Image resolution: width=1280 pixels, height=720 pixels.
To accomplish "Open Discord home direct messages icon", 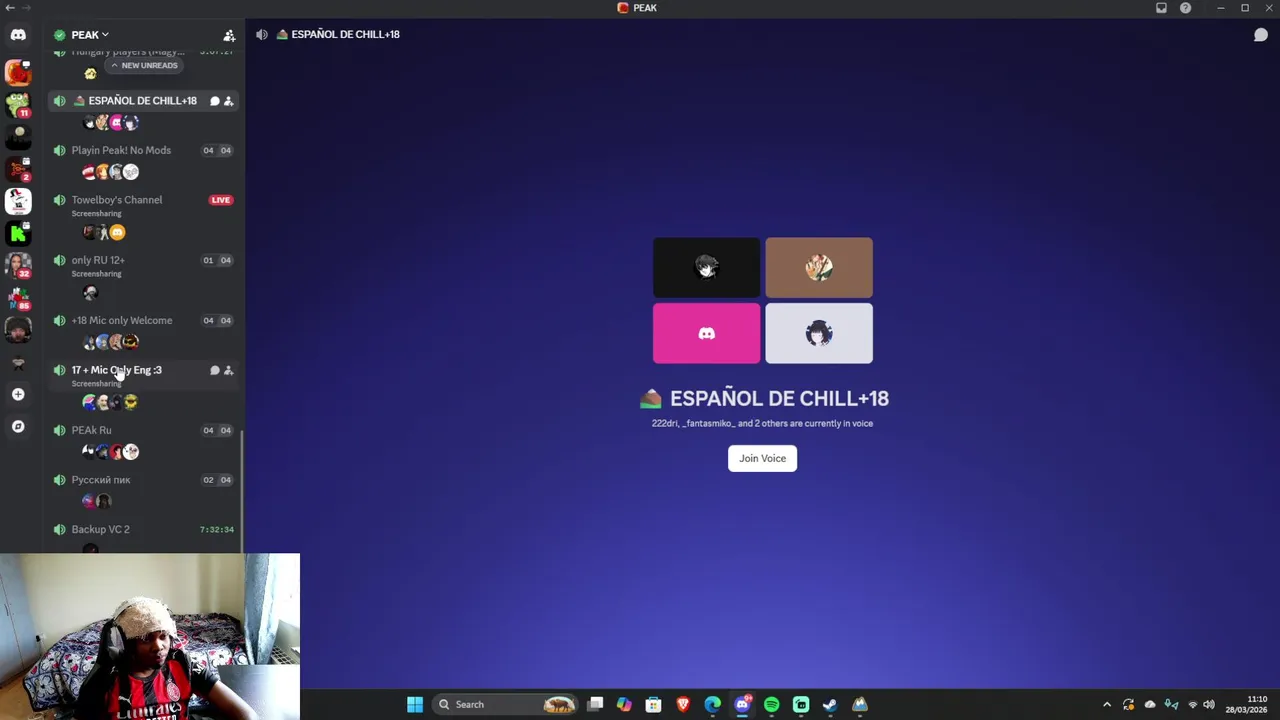I will [18, 35].
